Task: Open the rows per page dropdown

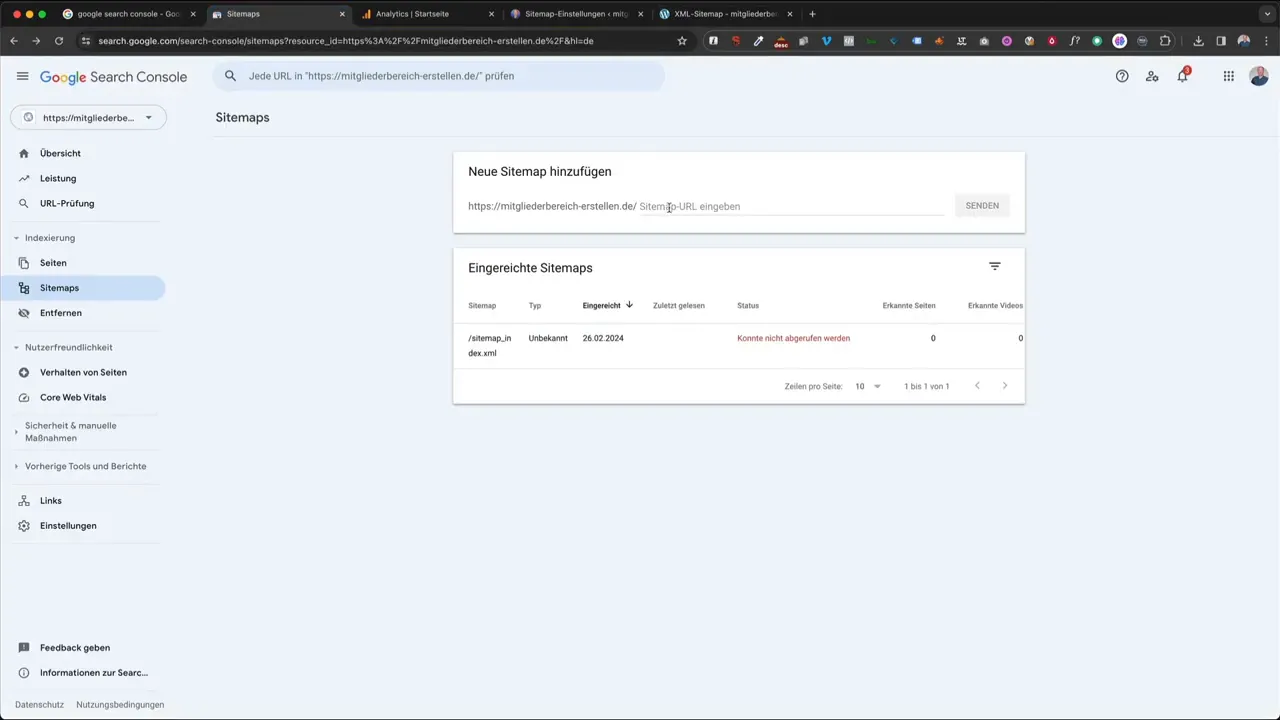Action: pos(868,386)
